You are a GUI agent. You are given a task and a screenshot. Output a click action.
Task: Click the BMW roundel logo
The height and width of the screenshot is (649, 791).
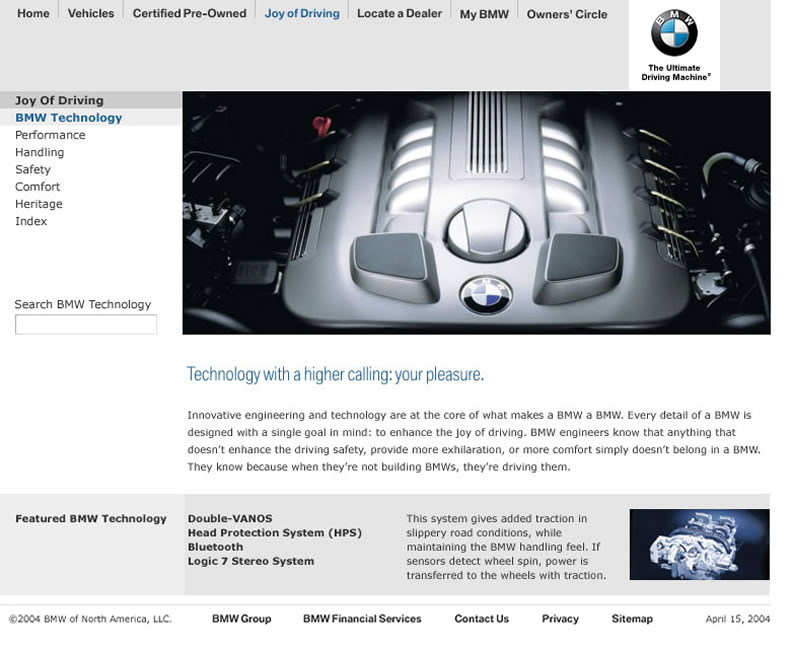coord(674,33)
